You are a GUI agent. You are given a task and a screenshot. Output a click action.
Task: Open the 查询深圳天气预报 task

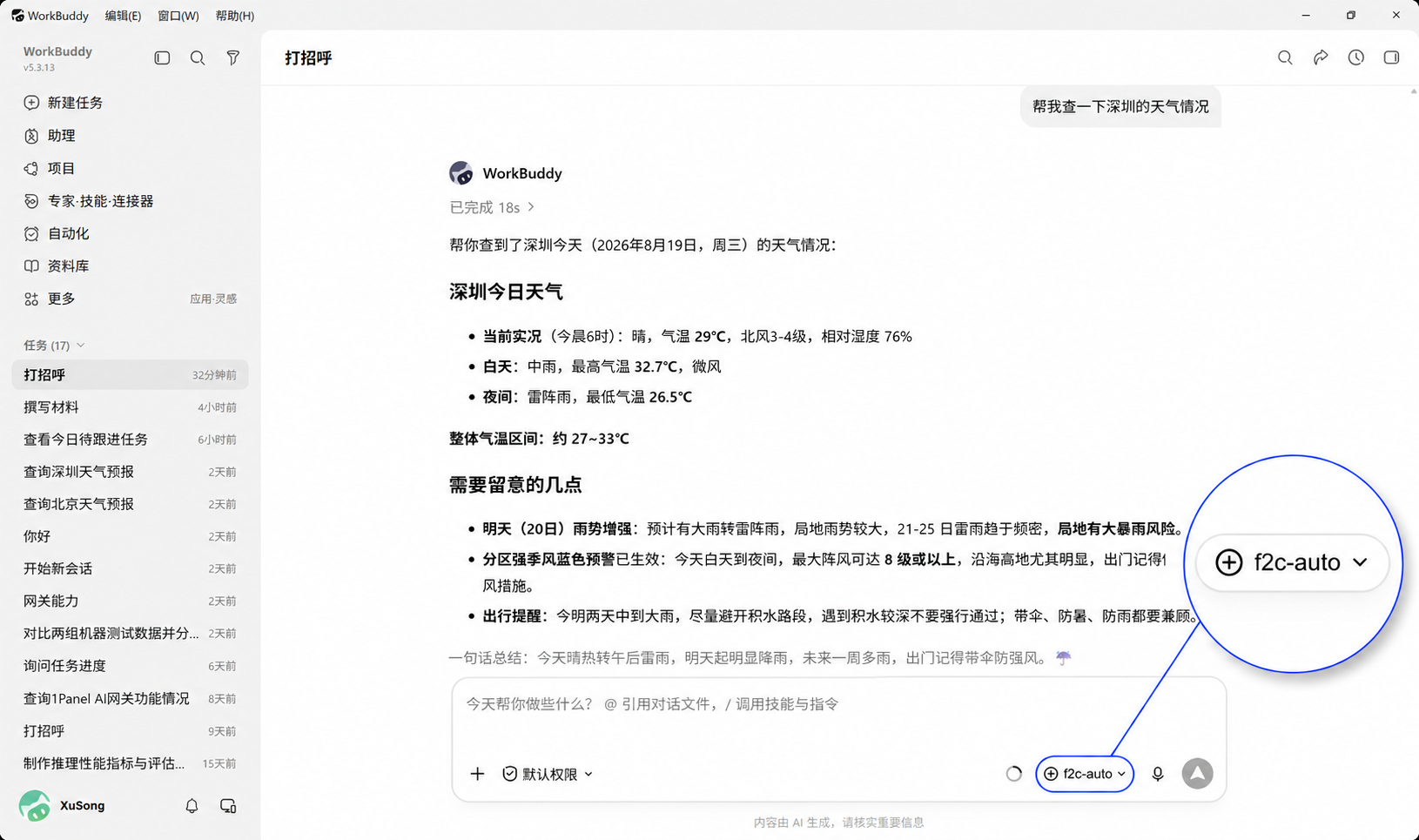click(131, 472)
